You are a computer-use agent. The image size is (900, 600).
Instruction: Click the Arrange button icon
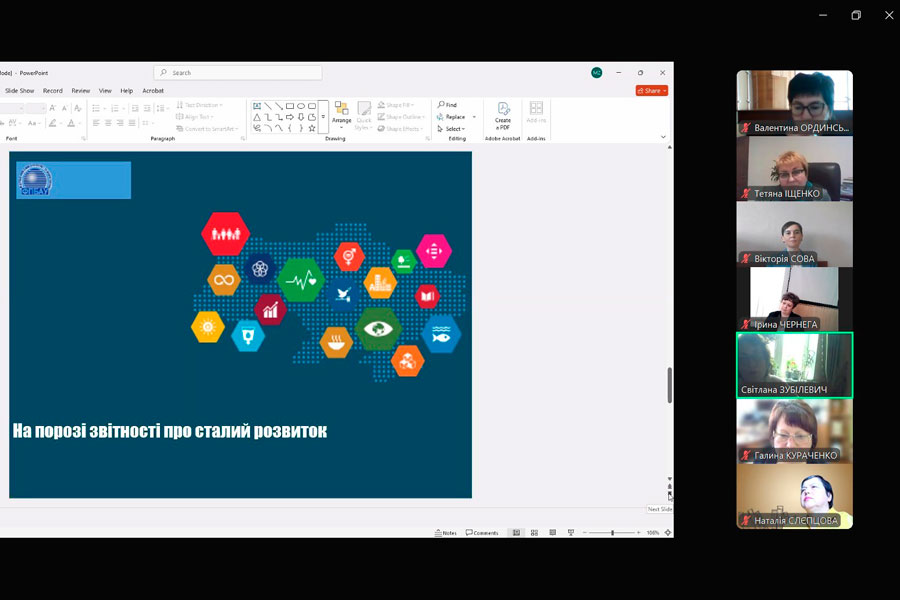pyautogui.click(x=342, y=109)
